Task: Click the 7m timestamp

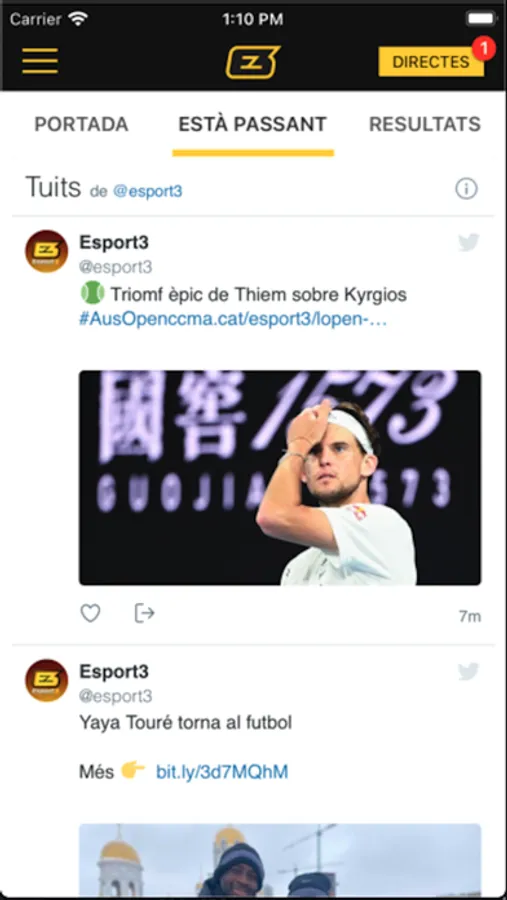Action: click(470, 617)
